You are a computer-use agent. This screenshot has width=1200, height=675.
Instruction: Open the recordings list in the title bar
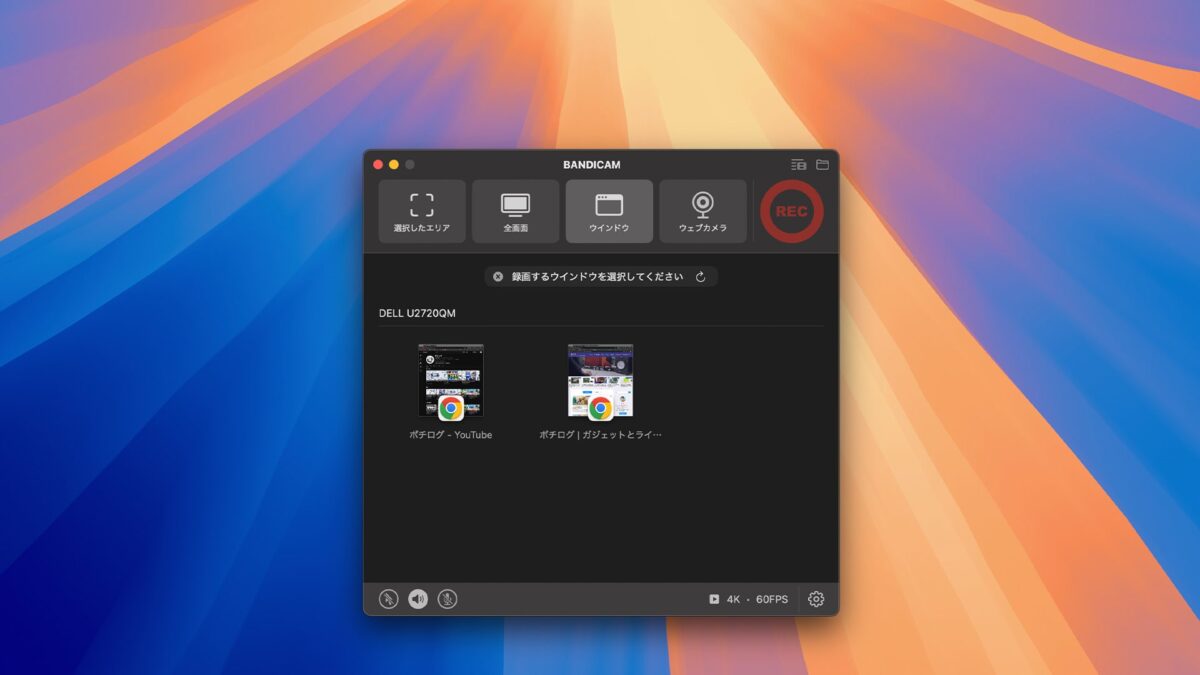[x=797, y=164]
